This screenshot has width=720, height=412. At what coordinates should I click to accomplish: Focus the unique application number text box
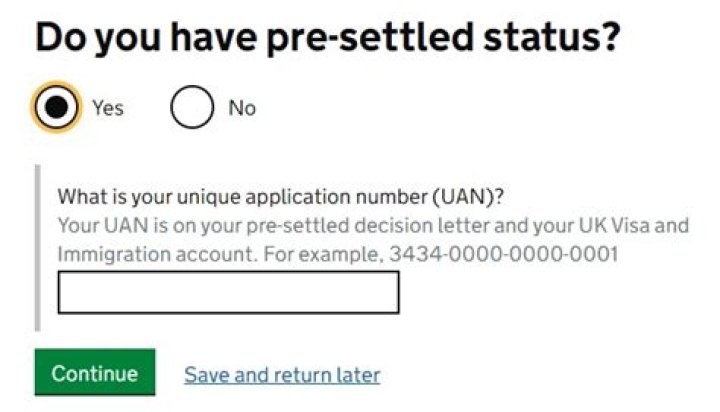coord(228,292)
